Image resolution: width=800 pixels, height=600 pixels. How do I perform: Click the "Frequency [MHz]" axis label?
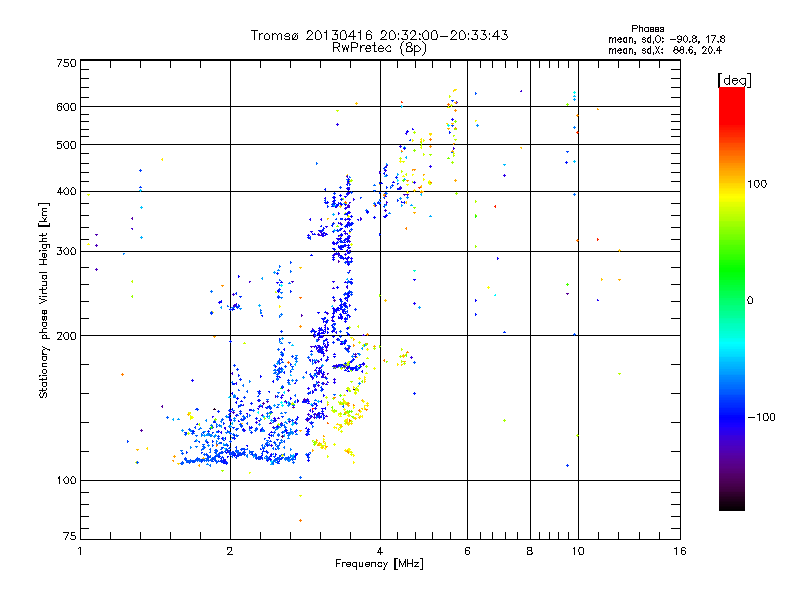coord(379,564)
